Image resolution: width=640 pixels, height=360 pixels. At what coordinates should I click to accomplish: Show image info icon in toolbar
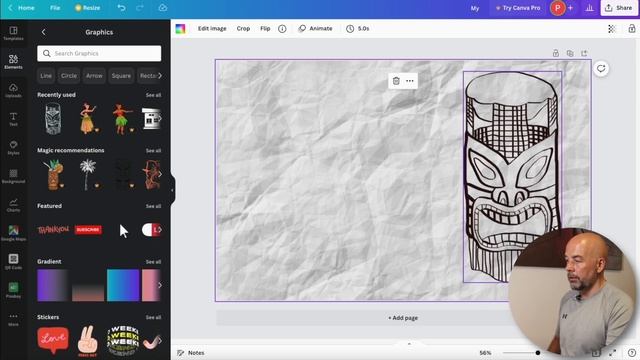tap(282, 29)
